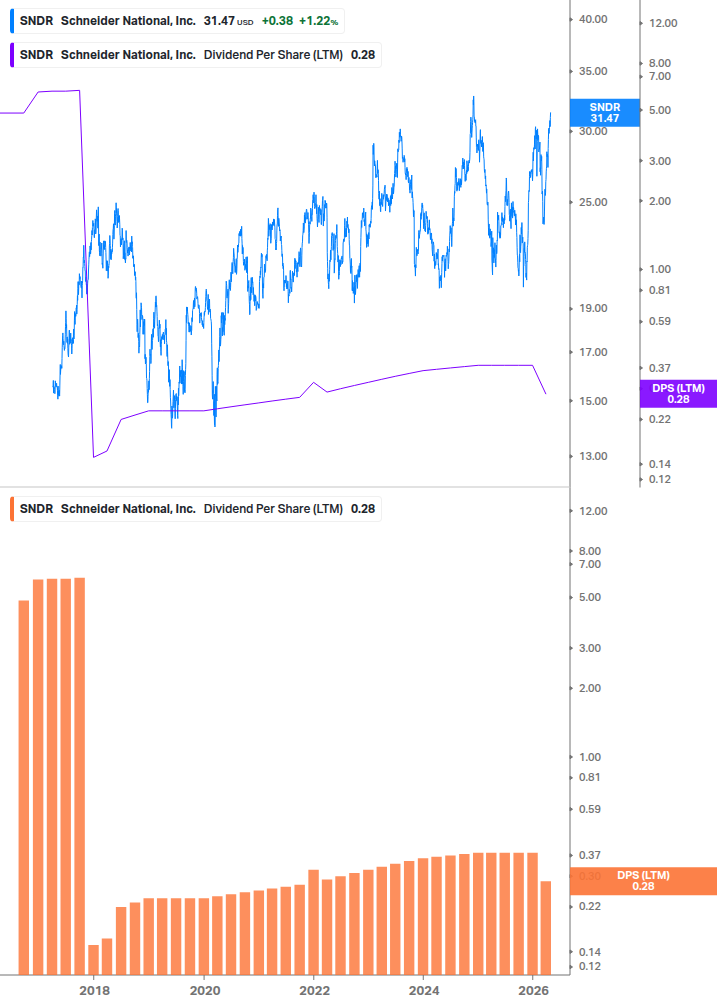Click the 2024 label on time axis
The image size is (717, 1005).
[424, 990]
